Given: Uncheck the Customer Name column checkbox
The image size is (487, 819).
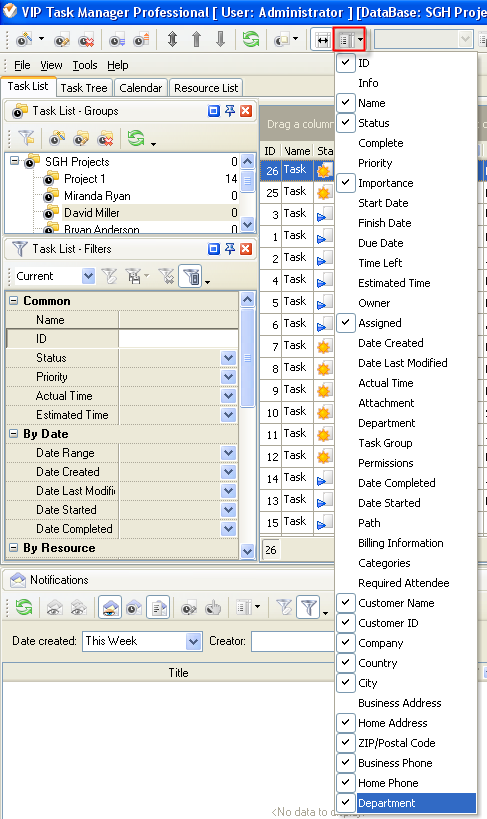Looking at the screenshot, I should (x=346, y=603).
